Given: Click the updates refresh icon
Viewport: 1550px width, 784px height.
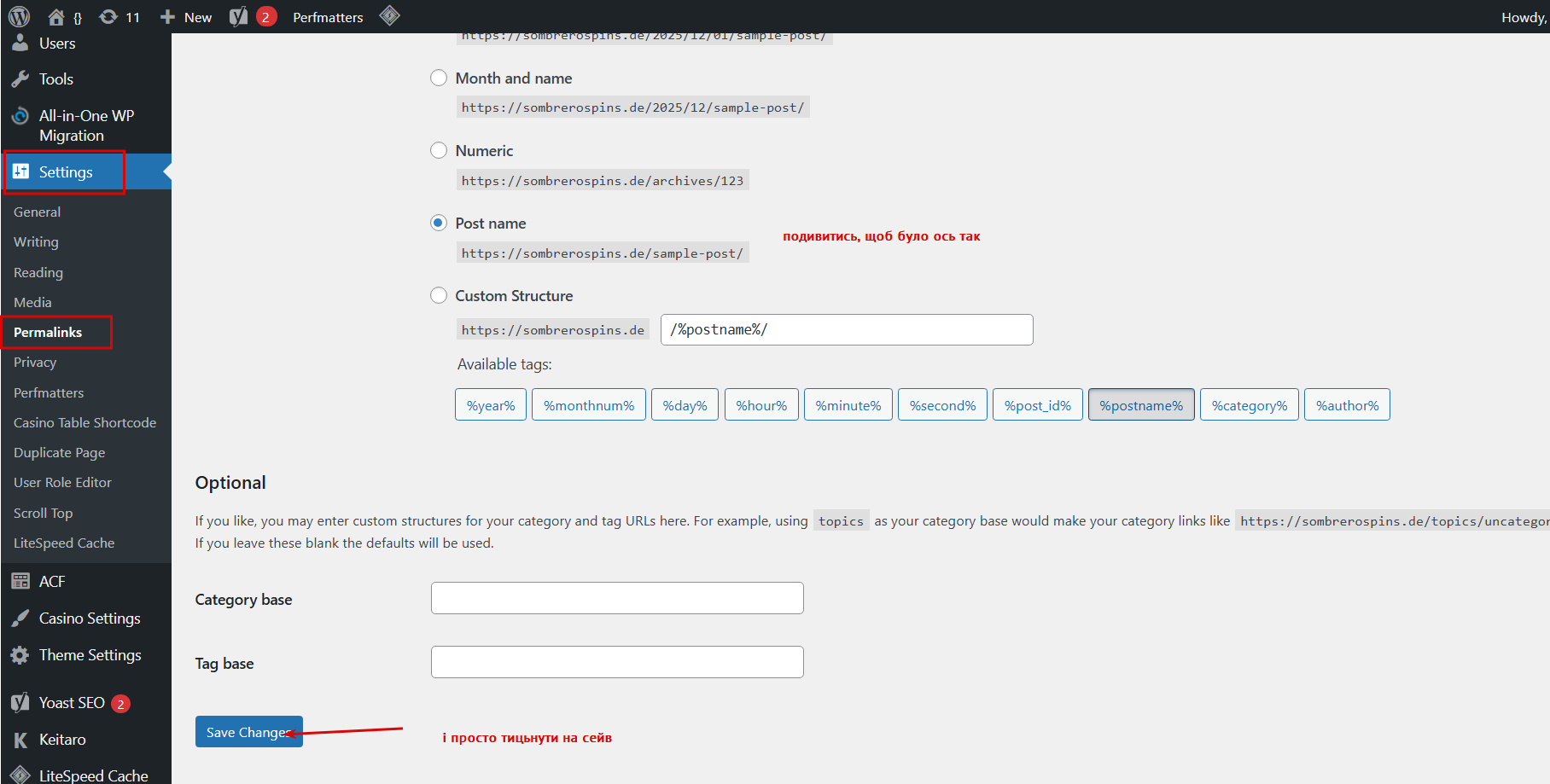Looking at the screenshot, I should click(x=108, y=17).
